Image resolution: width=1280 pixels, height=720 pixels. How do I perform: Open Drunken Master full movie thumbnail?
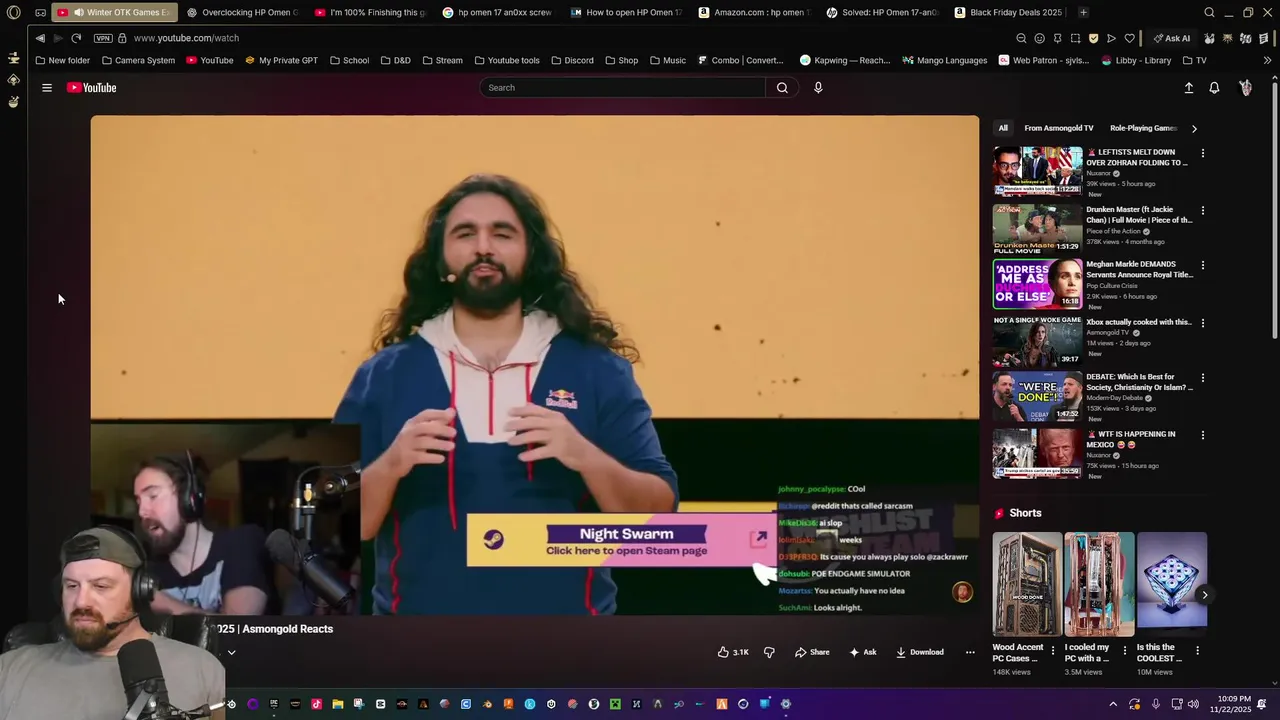coord(1037,228)
